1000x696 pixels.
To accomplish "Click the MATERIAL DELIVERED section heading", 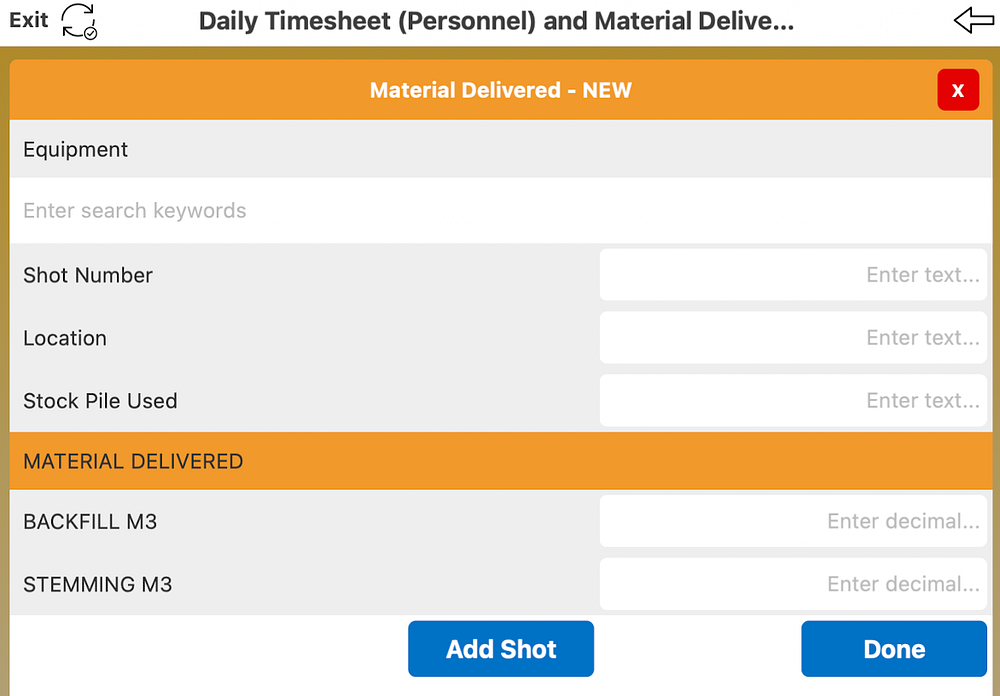I will click(x=133, y=461).
